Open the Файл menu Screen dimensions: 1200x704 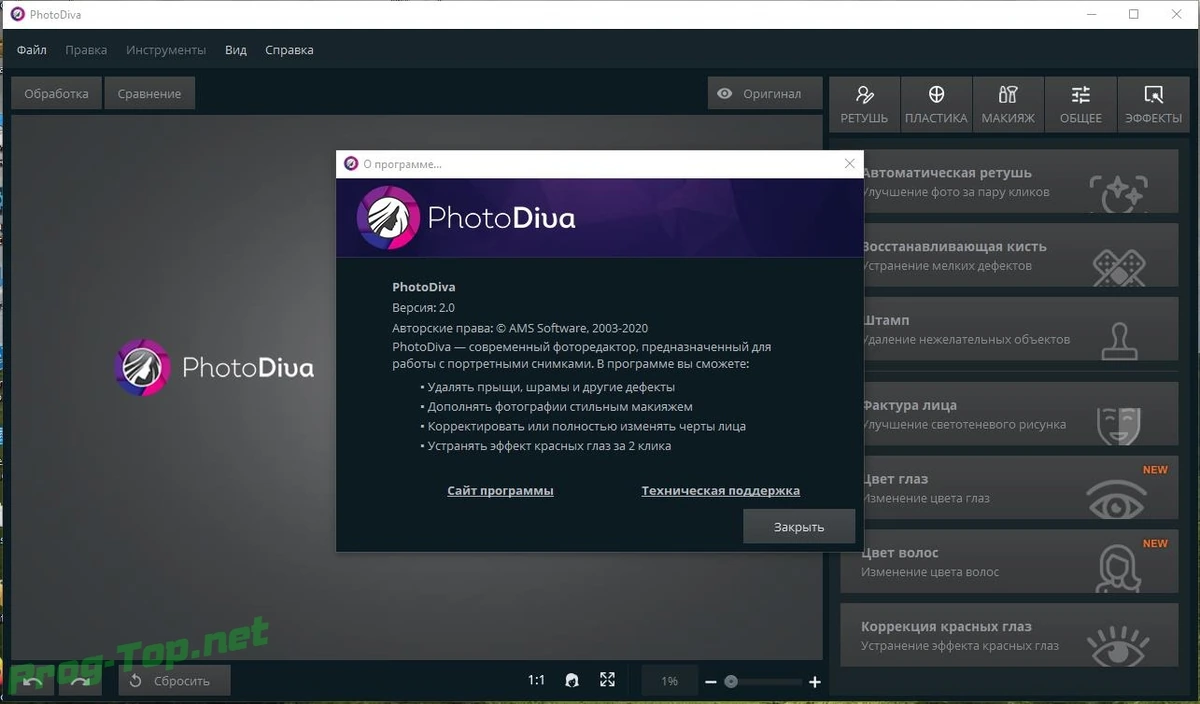coord(32,50)
